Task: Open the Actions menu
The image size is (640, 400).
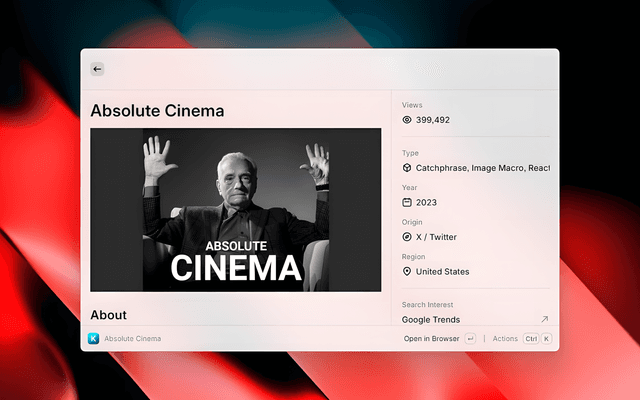Action: click(505, 339)
